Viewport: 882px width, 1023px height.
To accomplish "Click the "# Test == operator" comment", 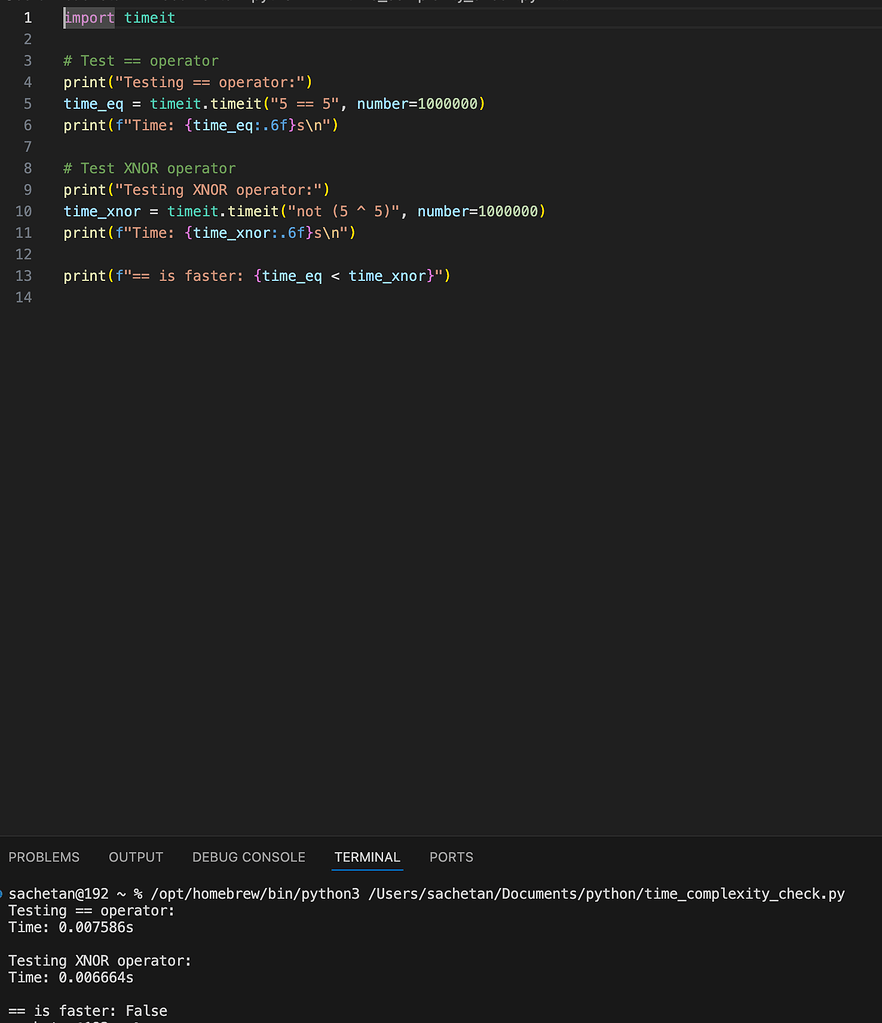I will point(141,61).
